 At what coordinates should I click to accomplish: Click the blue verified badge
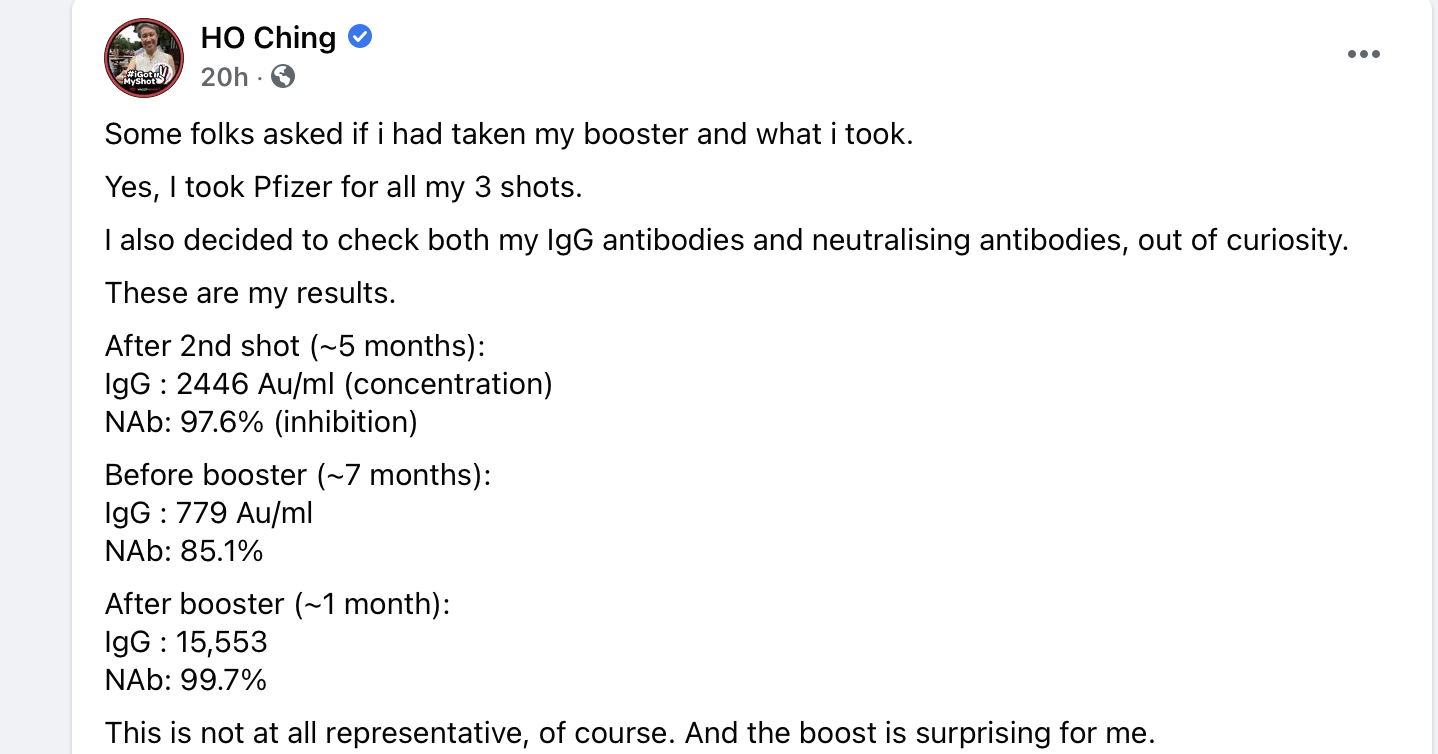coord(360,37)
